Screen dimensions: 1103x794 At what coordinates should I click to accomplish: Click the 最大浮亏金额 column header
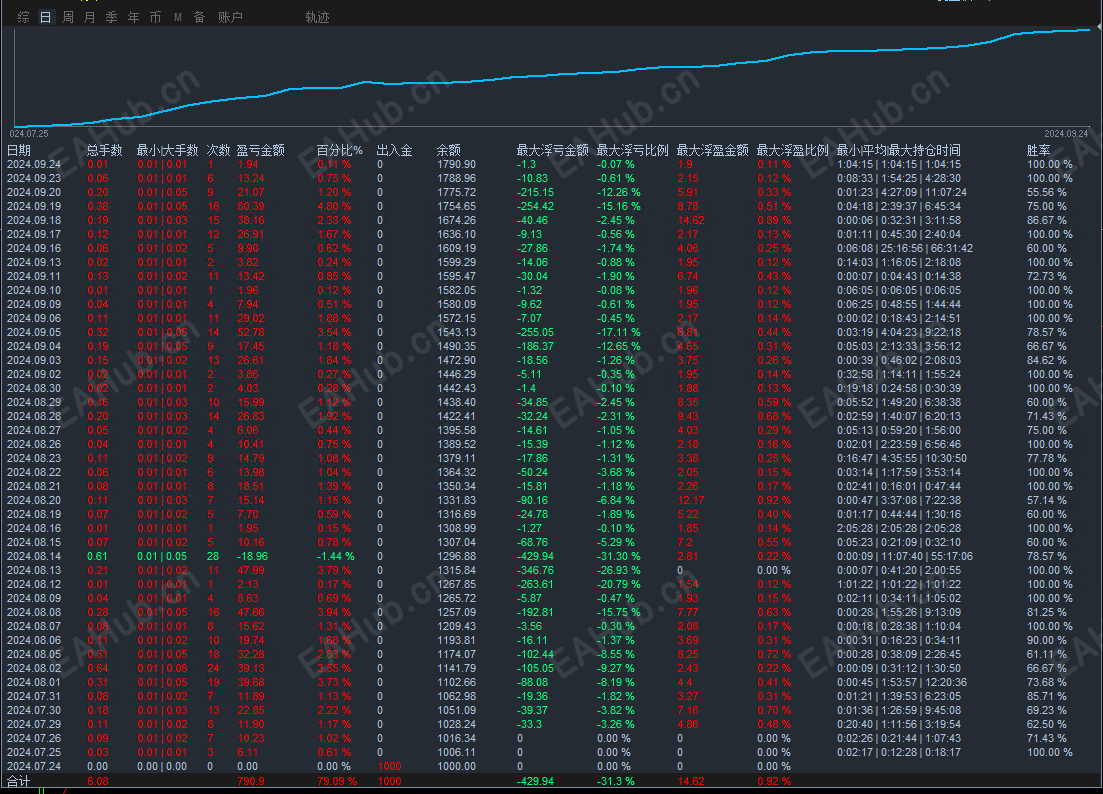coord(552,150)
